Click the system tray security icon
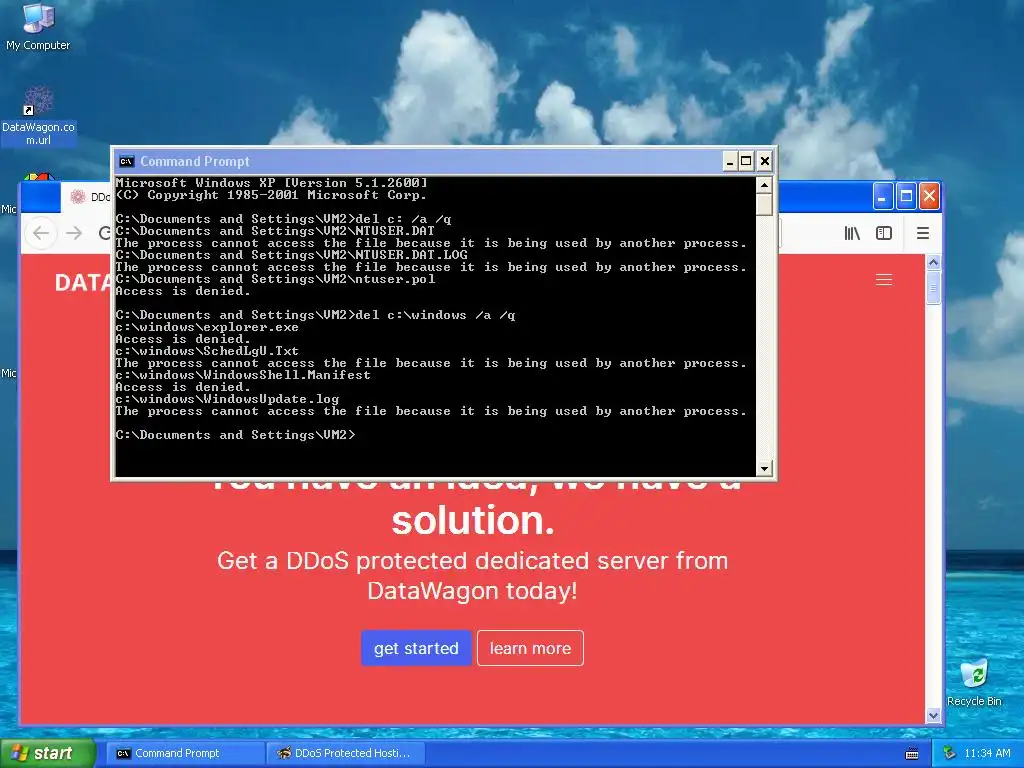The width and height of the screenshot is (1024, 768). pyautogui.click(x=950, y=753)
